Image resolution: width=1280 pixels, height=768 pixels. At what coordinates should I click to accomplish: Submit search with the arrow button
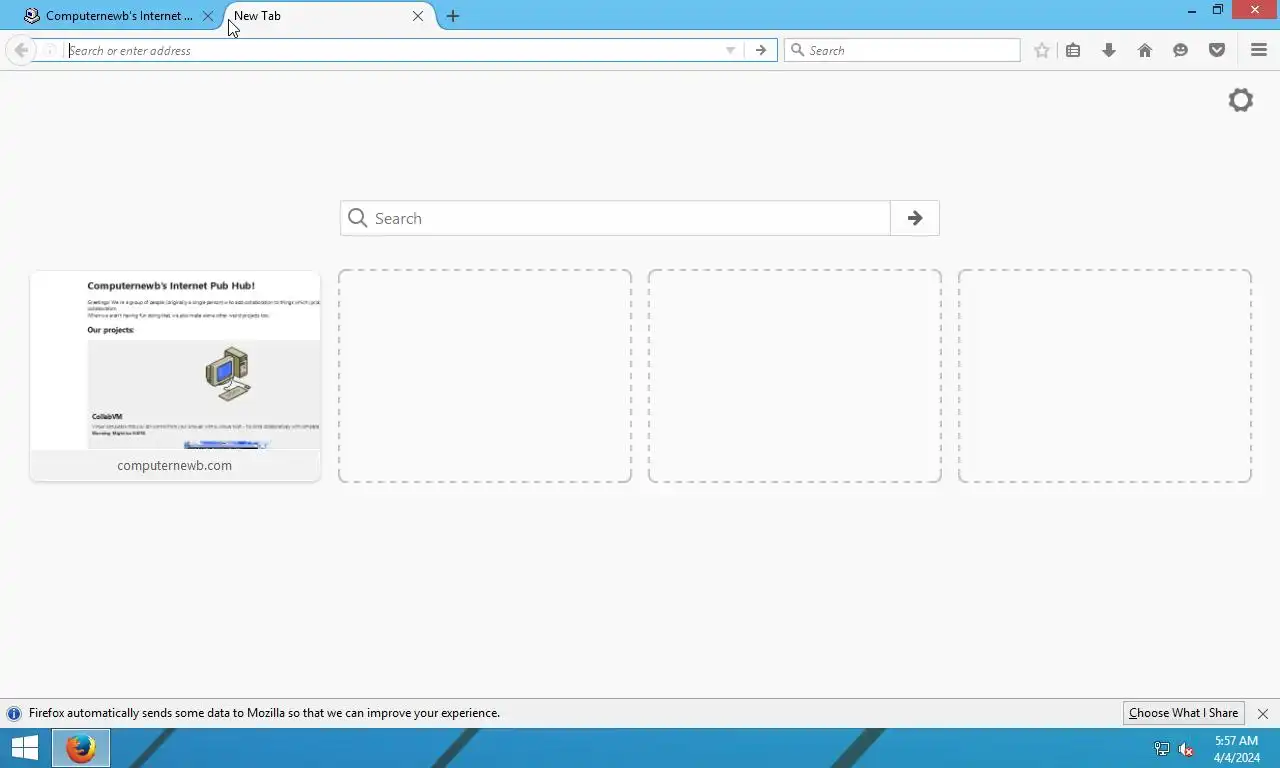coord(915,218)
